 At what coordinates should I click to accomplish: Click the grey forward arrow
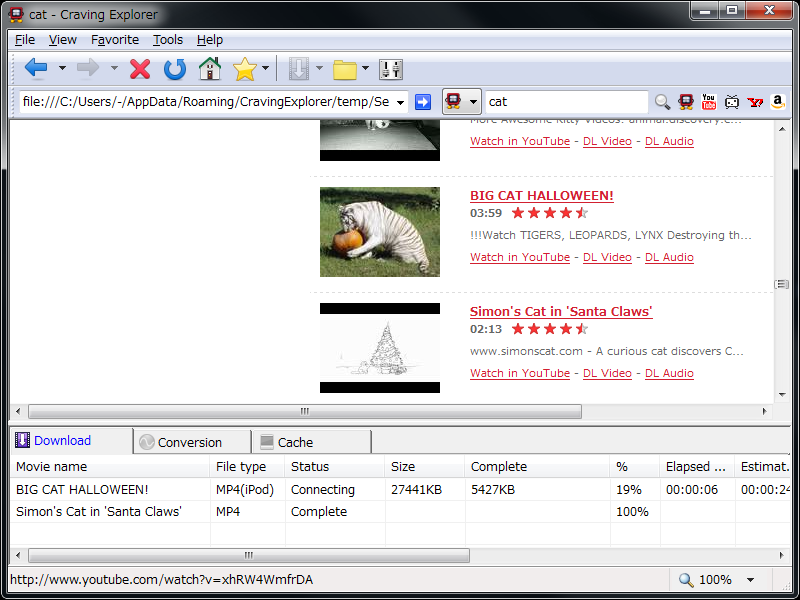88,68
